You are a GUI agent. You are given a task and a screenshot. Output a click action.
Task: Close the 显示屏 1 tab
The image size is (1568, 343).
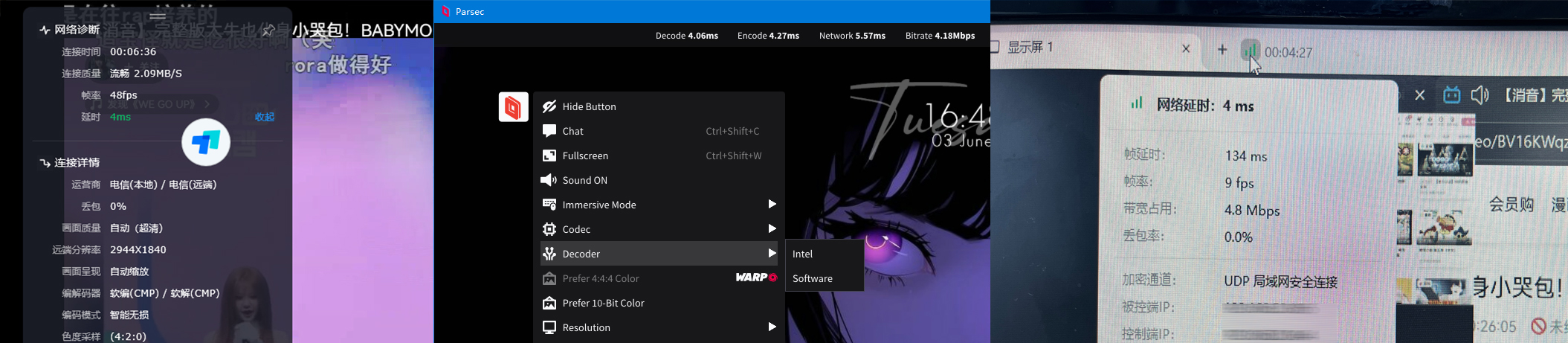pos(1186,49)
